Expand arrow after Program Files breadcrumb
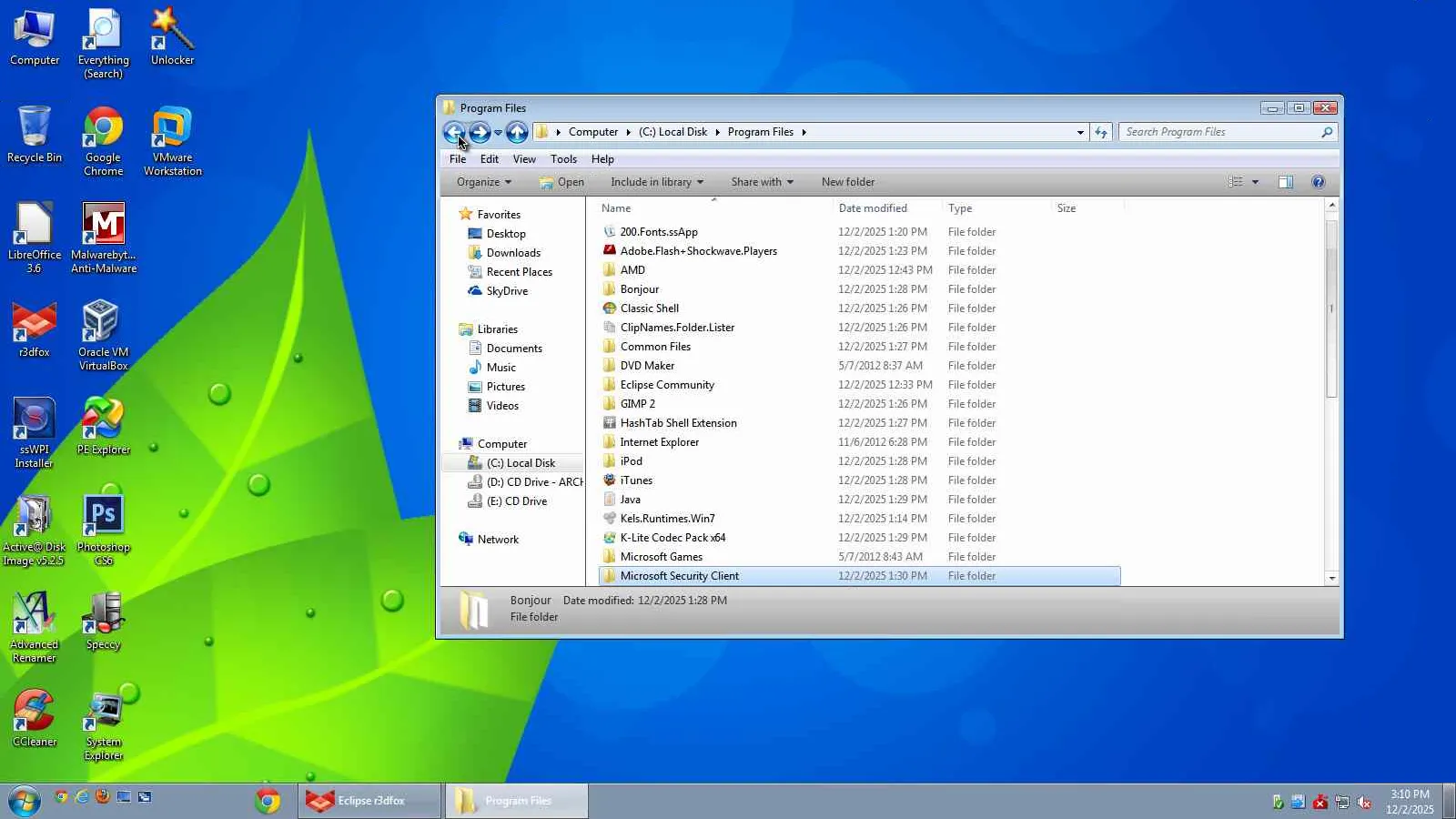 804,132
